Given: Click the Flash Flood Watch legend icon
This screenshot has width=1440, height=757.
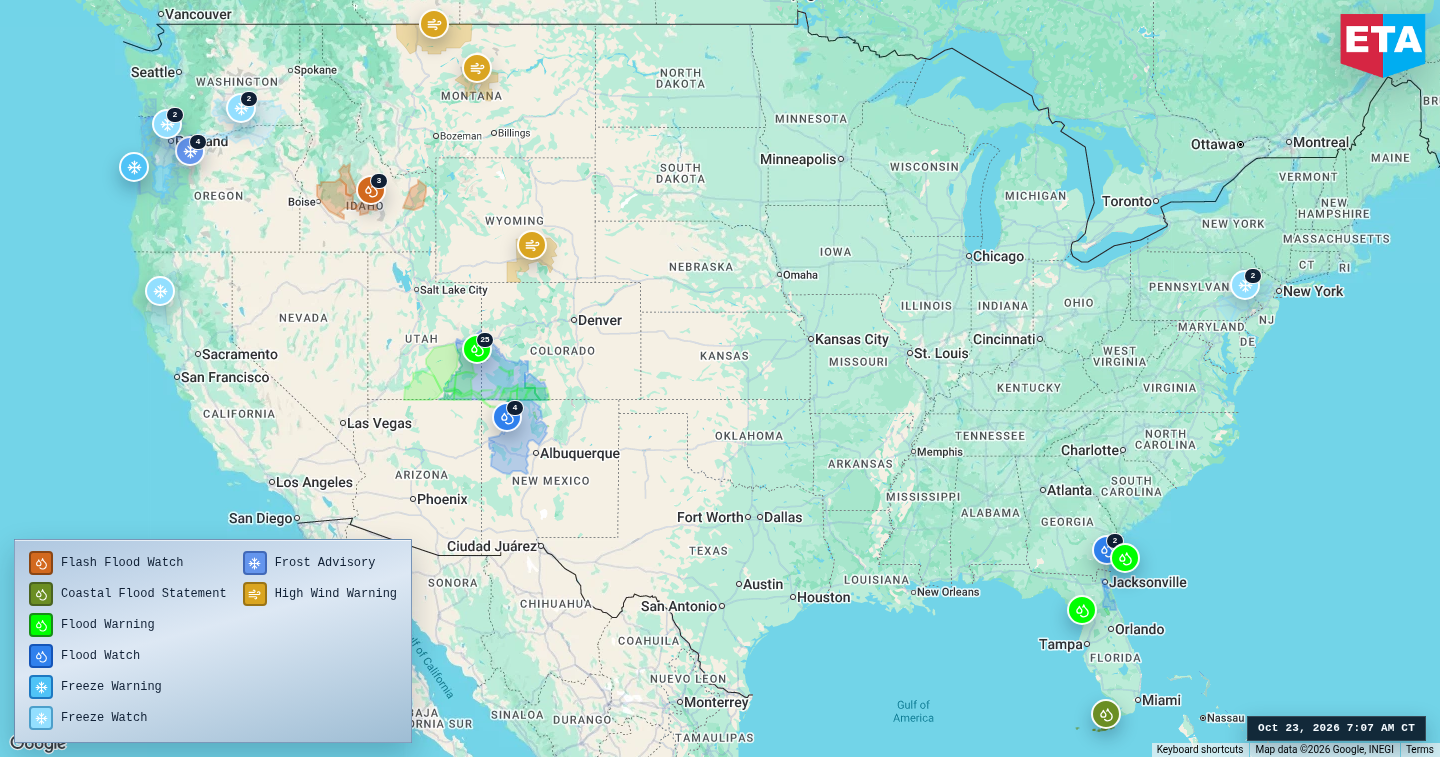Looking at the screenshot, I should coord(41,563).
